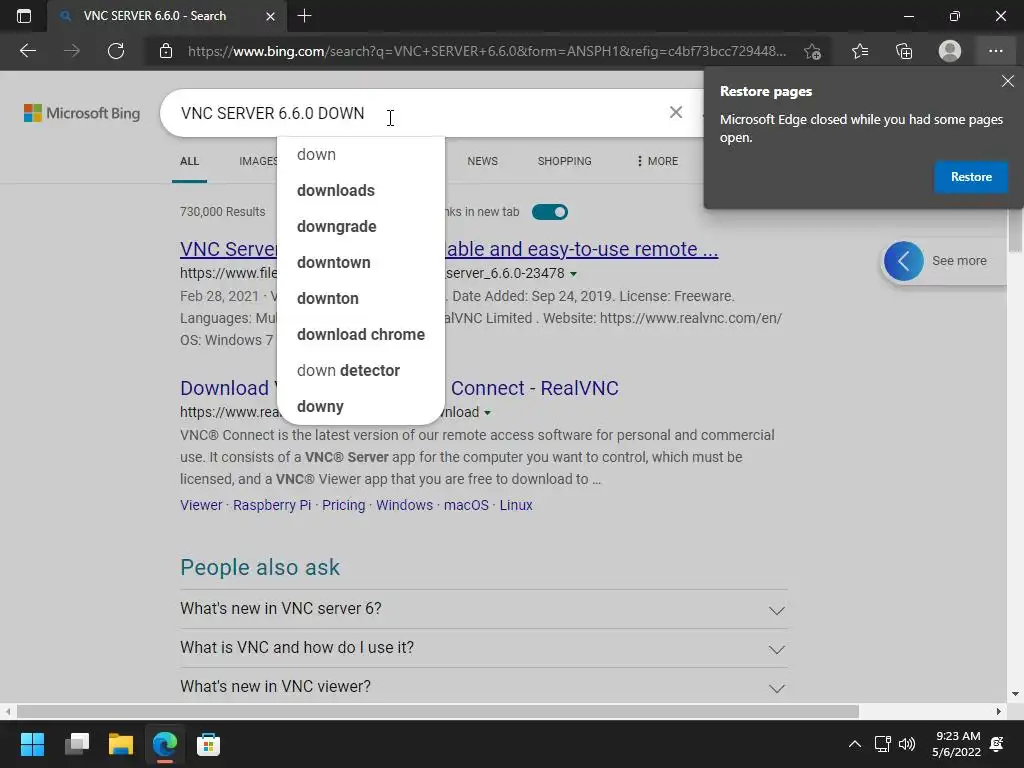Choose the 'download chrome' suggestion

click(x=360, y=334)
